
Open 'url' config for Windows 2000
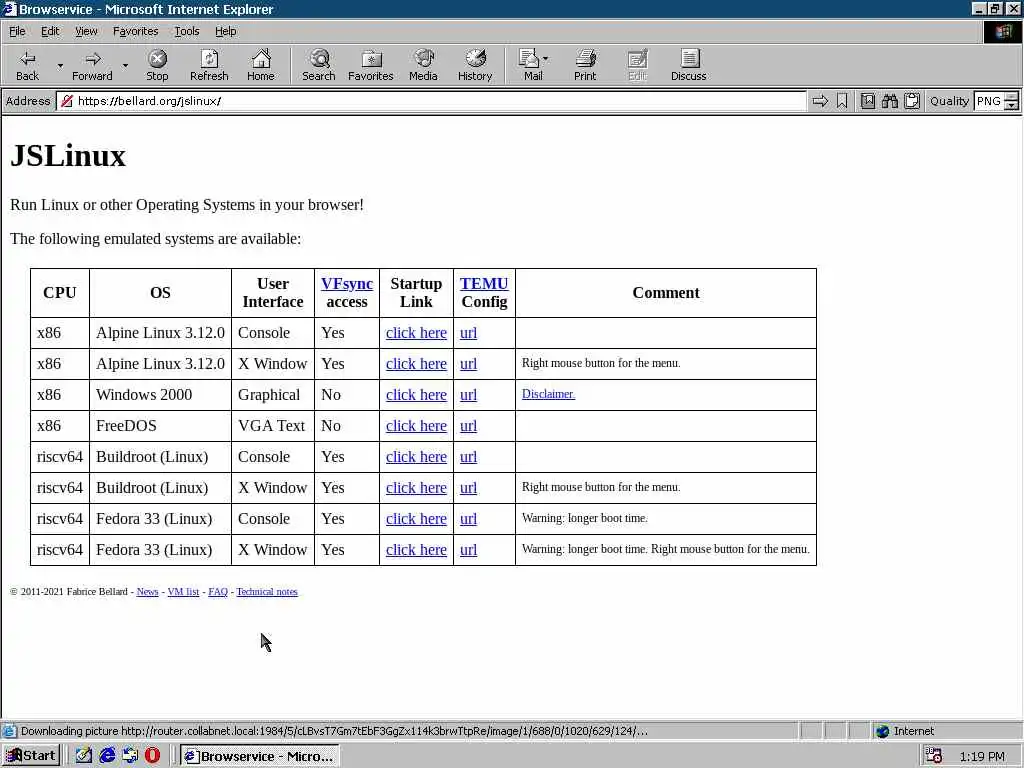(468, 395)
